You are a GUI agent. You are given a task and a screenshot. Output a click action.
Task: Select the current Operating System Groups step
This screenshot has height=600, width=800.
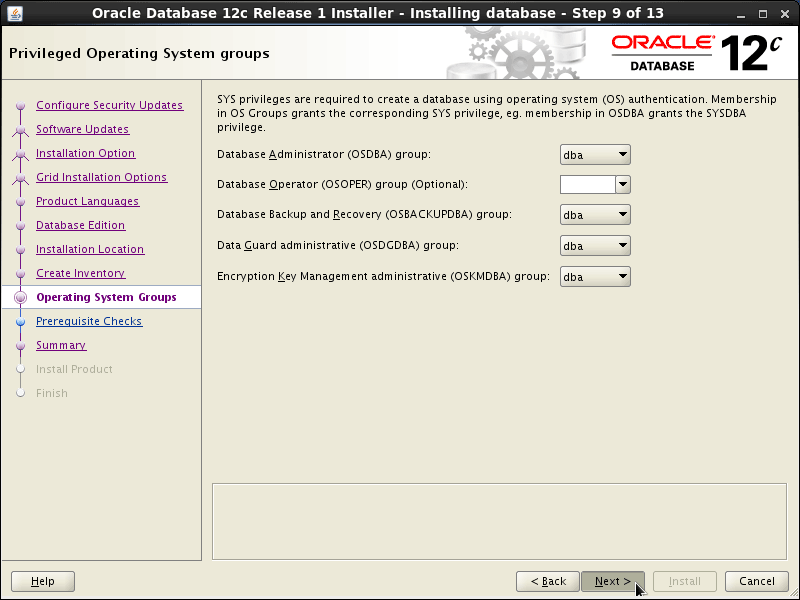[106, 297]
